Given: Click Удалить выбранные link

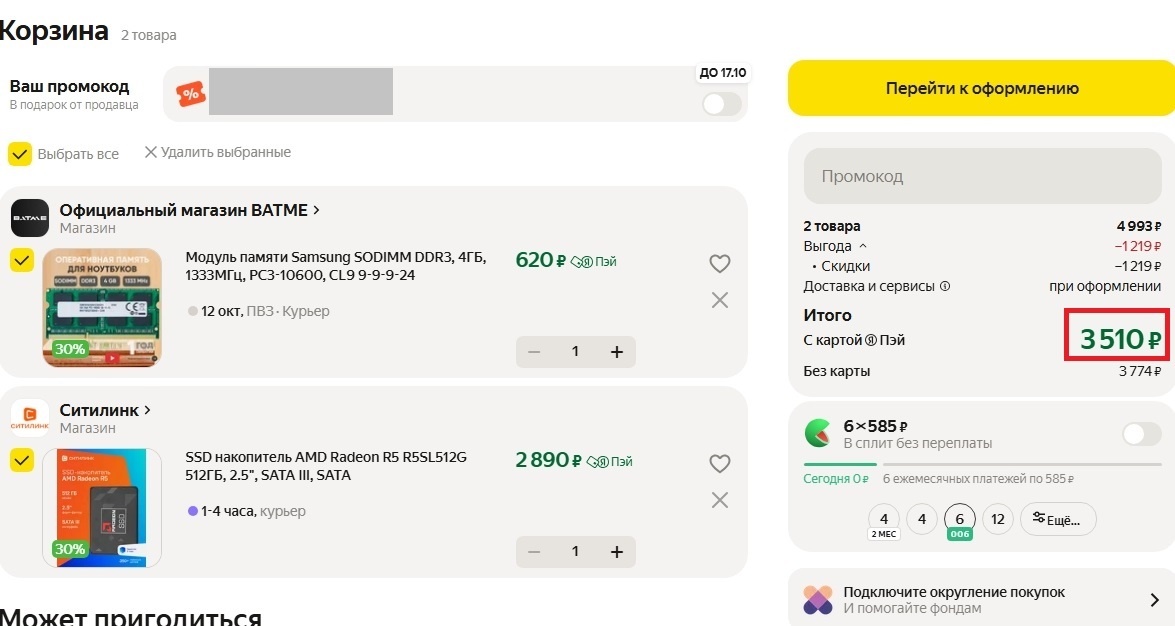Looking at the screenshot, I should [x=219, y=152].
